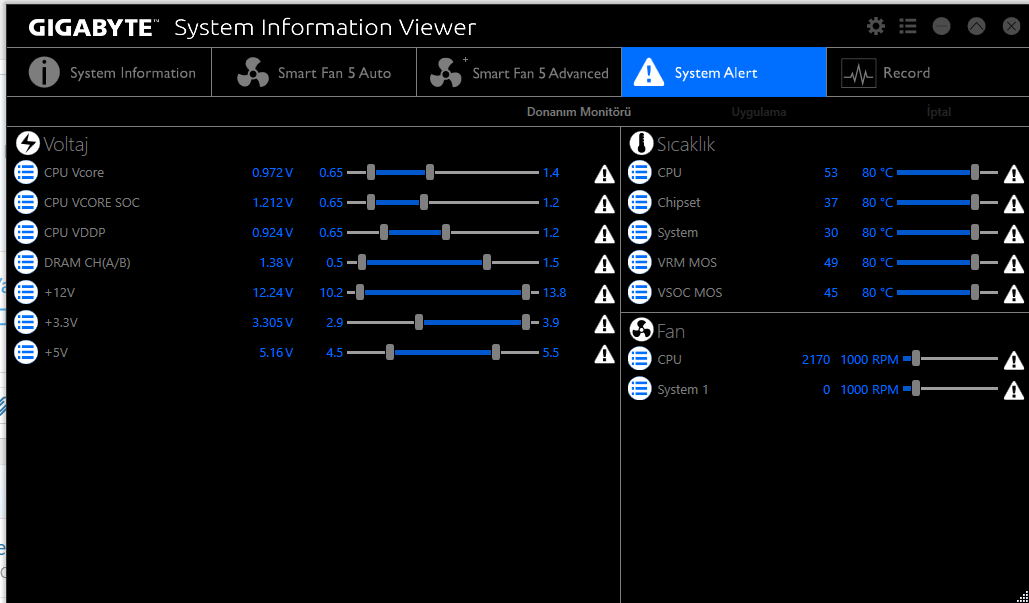This screenshot has height=603, width=1029.
Task: Open the Smart Fan 5 Advanced tab
Action: coord(519,72)
